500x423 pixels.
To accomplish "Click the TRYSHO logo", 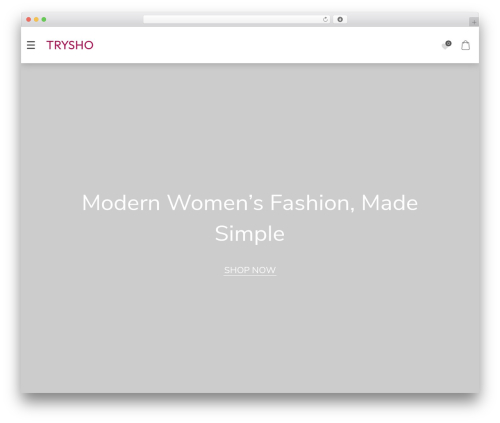I will [x=70, y=45].
